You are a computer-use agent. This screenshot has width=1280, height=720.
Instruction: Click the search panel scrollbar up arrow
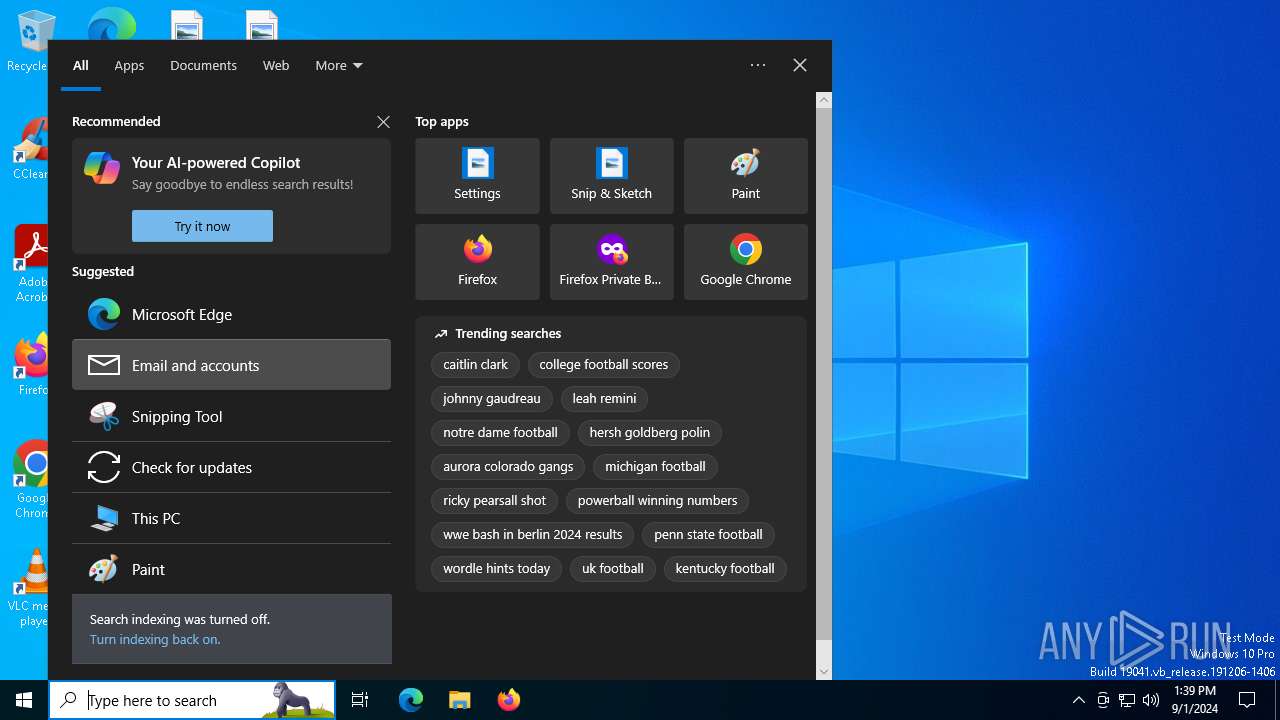[824, 100]
